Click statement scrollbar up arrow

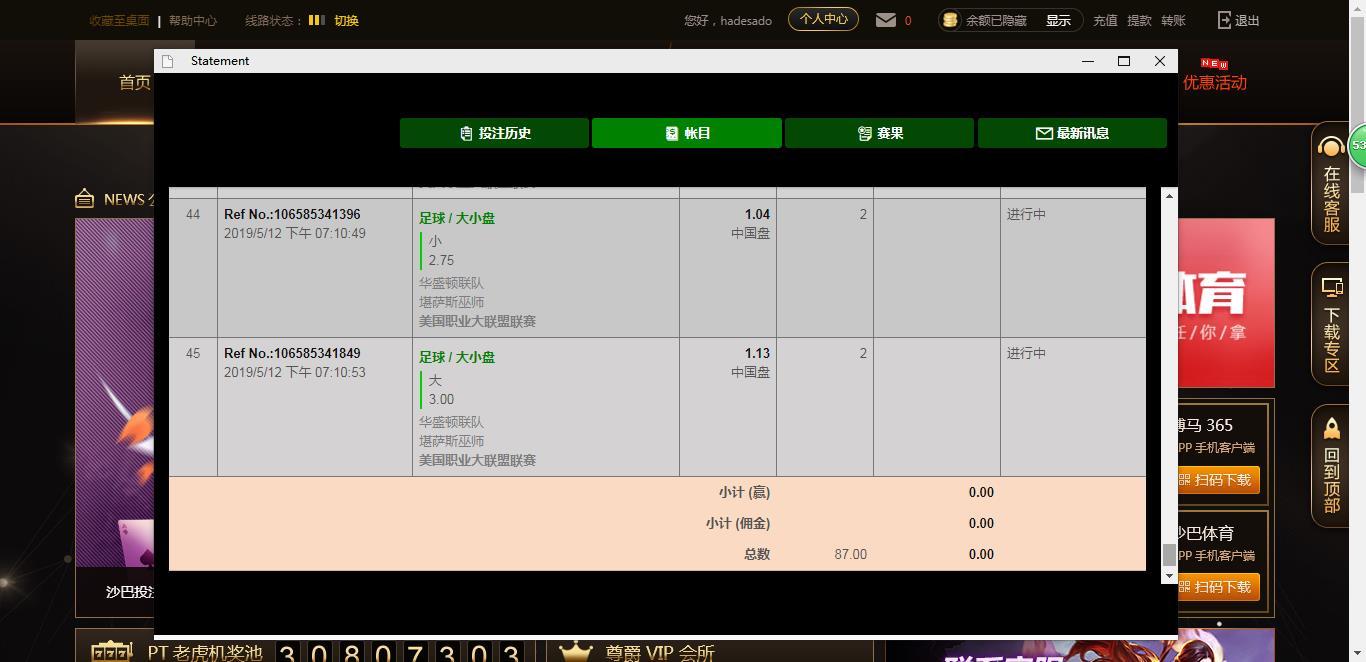(x=1169, y=195)
